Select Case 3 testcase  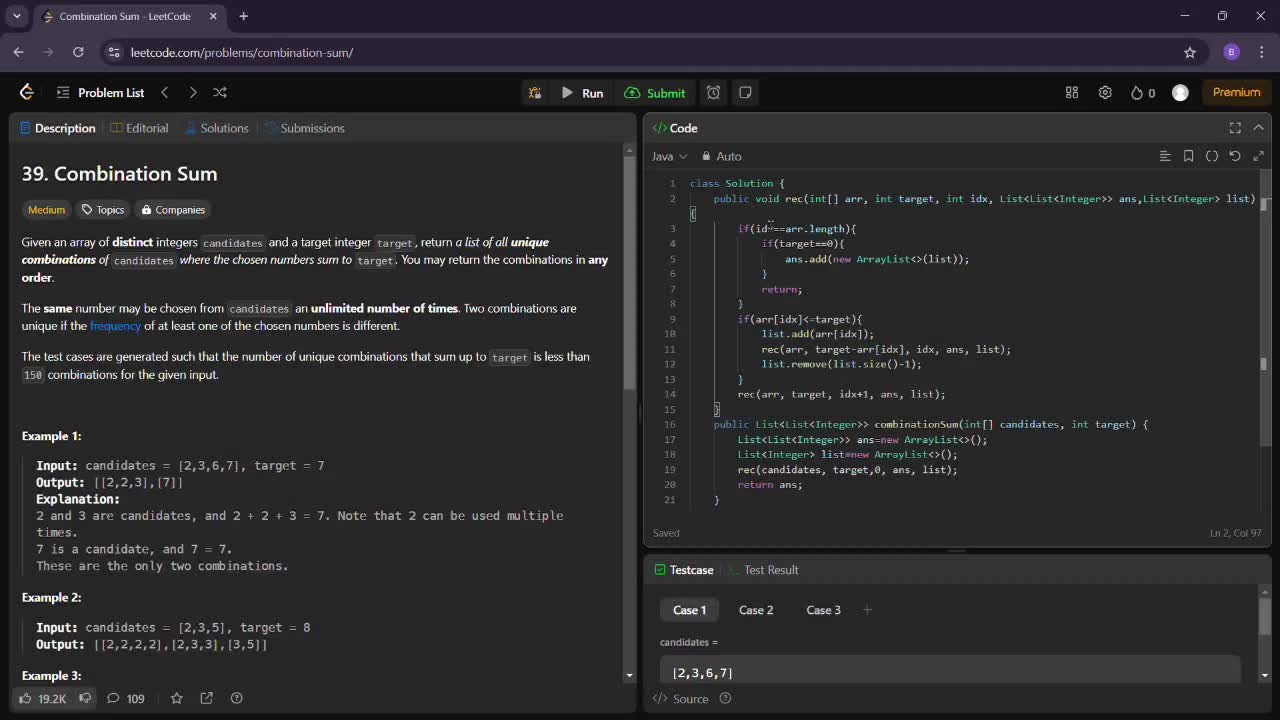[823, 610]
